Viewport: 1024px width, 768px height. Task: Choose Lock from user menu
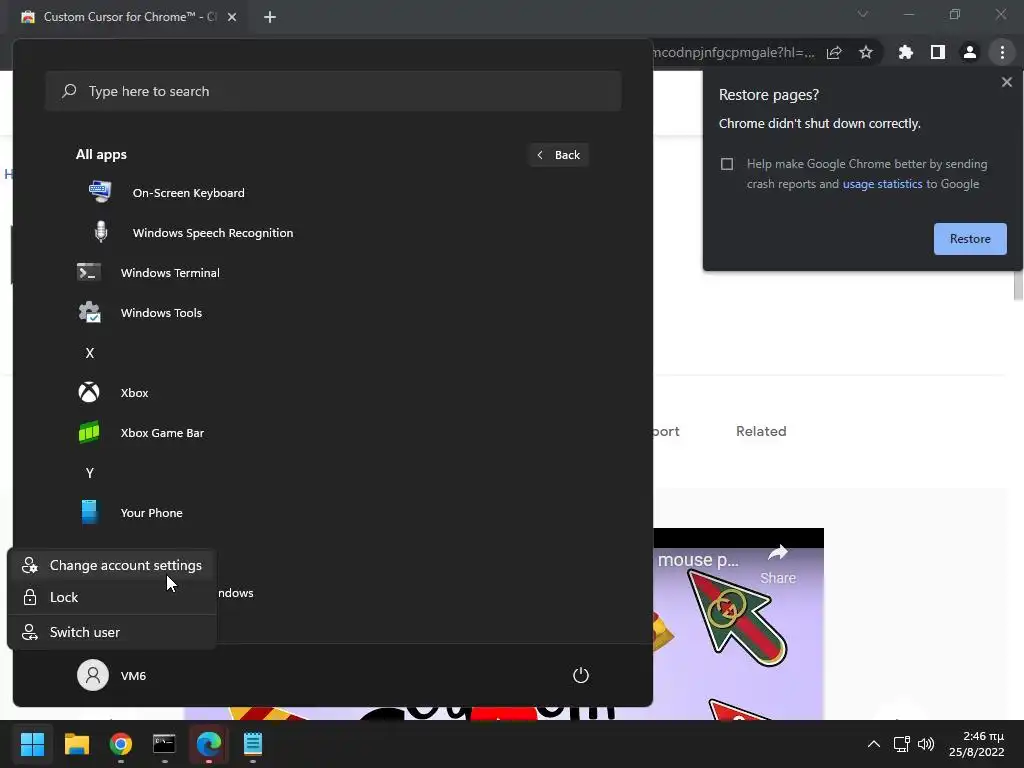[x=112, y=597]
